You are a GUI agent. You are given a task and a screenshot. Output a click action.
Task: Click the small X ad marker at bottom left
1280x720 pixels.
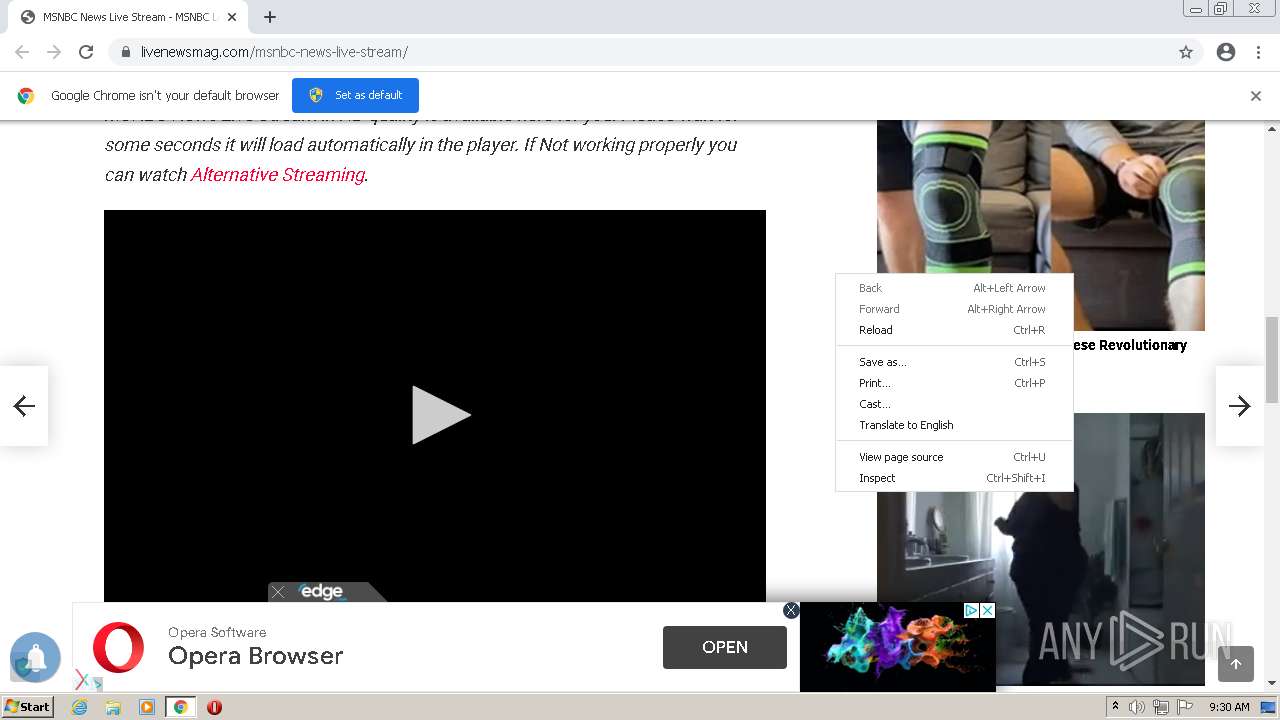(82, 681)
